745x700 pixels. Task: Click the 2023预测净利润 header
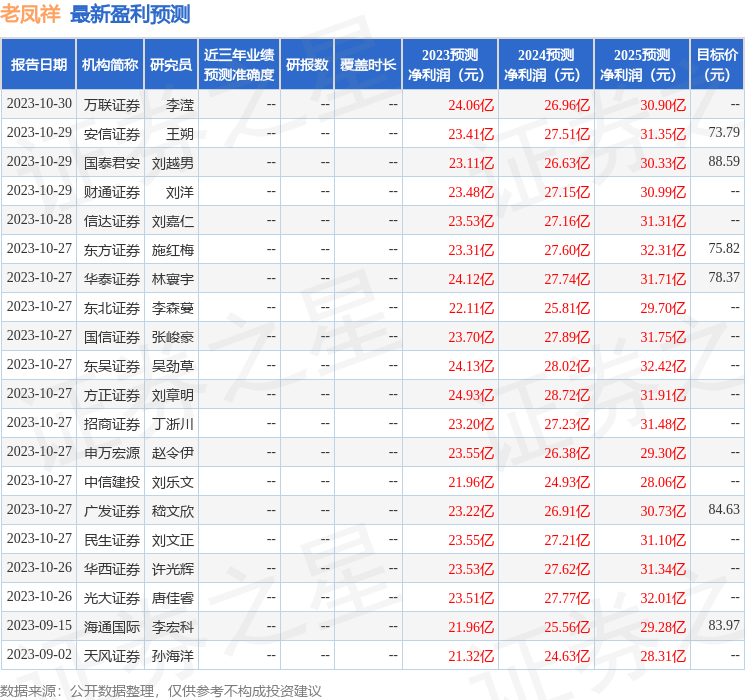[450, 65]
